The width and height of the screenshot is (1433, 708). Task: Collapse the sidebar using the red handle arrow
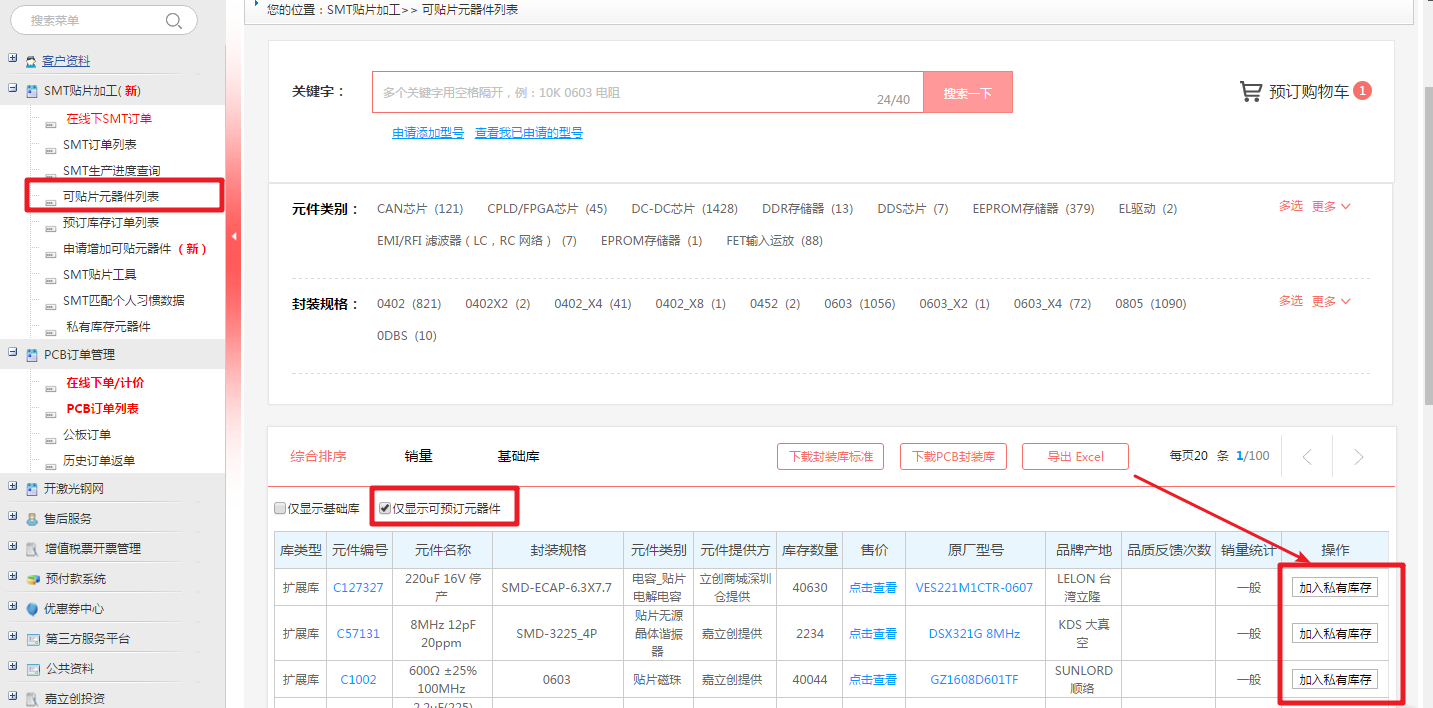[x=234, y=237]
